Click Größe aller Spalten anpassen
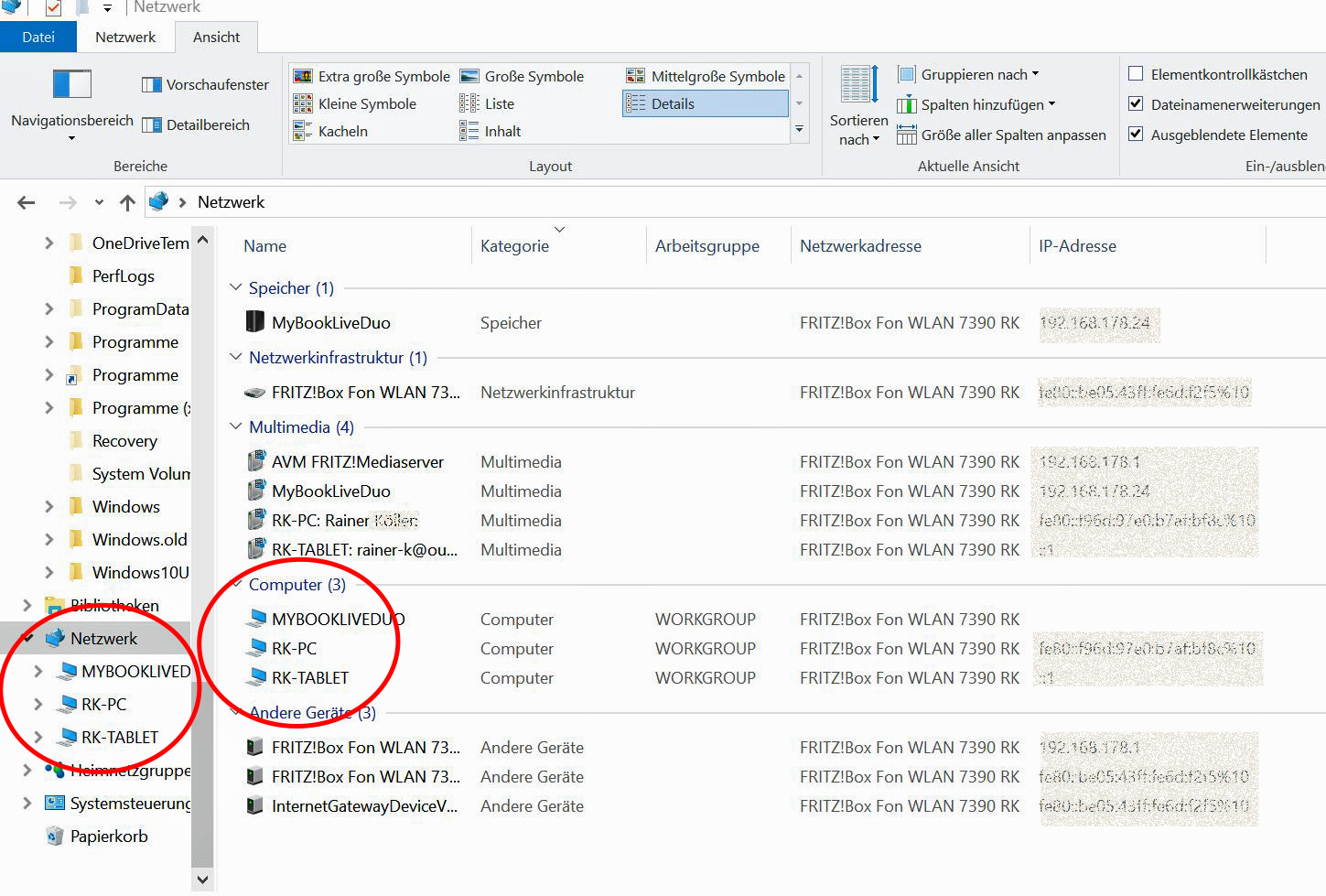This screenshot has width=1326, height=896. click(x=1001, y=135)
